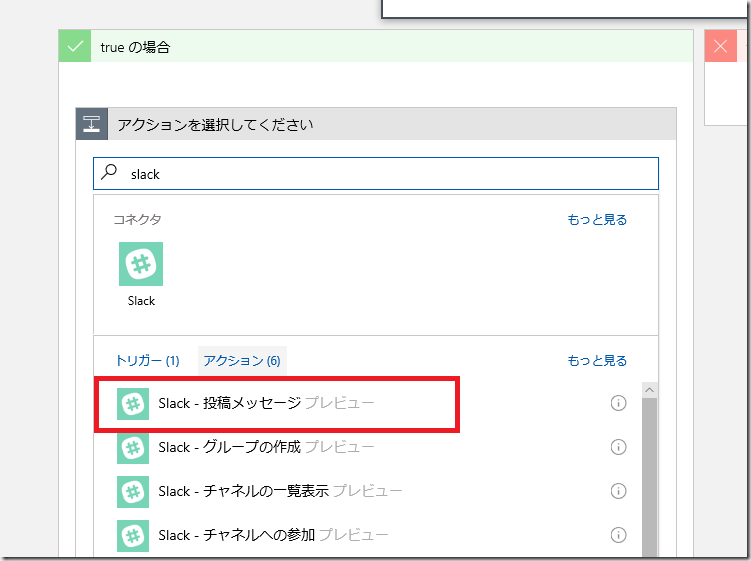The width and height of the screenshot is (751, 561).
Task: Click the actions list scrollbar thumb
Action: pyautogui.click(x=649, y=477)
